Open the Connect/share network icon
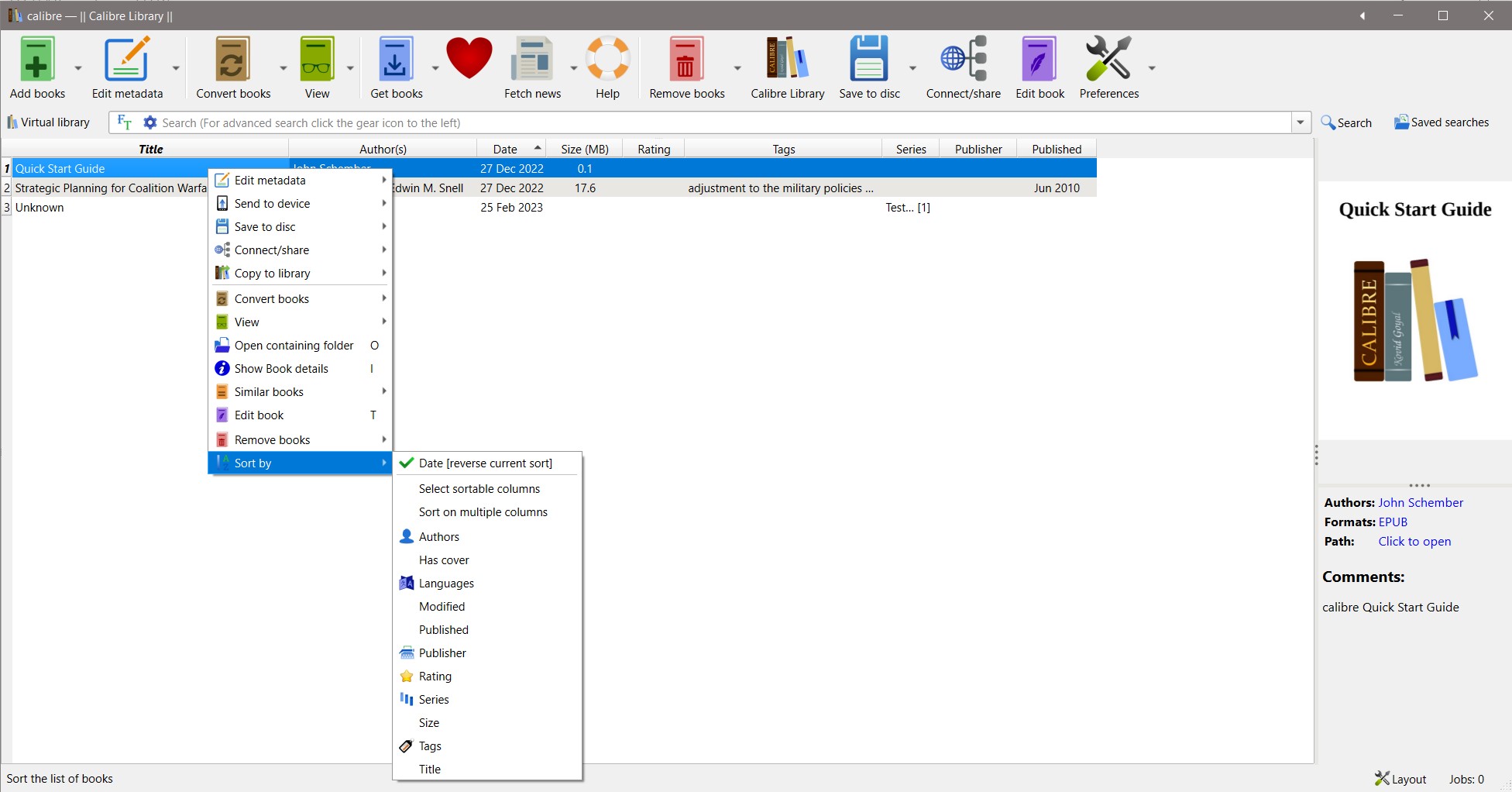Screen dimensions: 1512x792 [x=964, y=59]
